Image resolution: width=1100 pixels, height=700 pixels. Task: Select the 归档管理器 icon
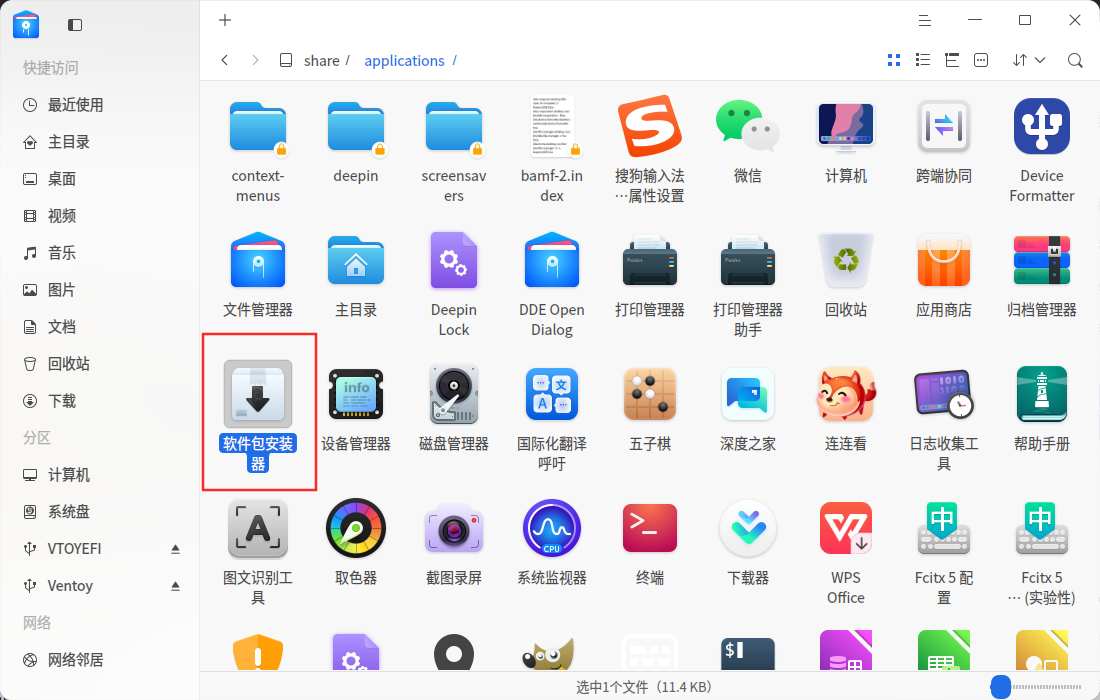click(1042, 260)
